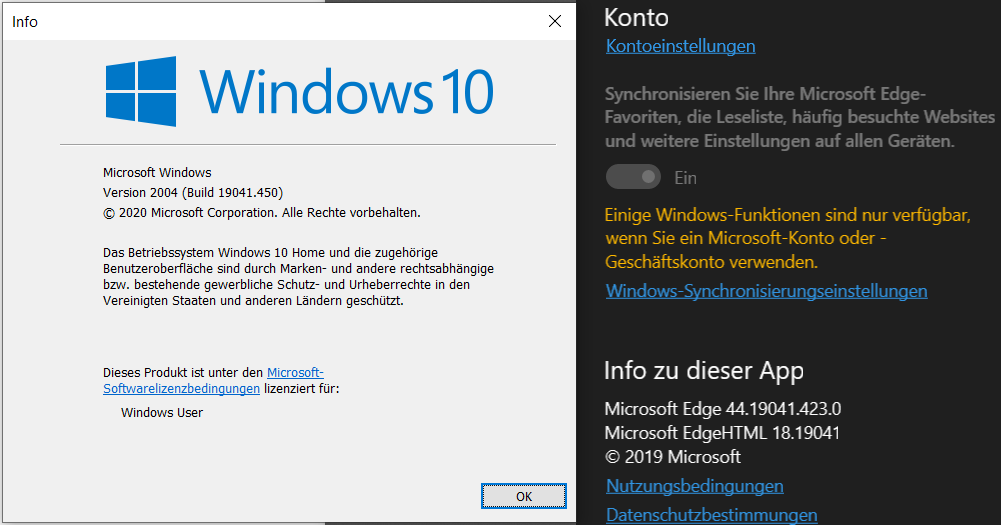Screen dimensions: 1001x525
Task: Open the Windows-Synchronisierungseinstellungen link
Action: point(766,291)
